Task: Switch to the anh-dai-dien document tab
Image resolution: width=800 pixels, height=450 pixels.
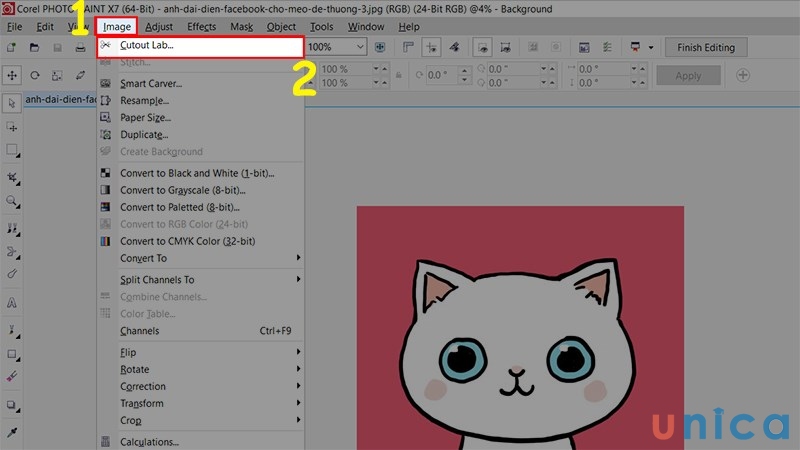Action: (60, 99)
